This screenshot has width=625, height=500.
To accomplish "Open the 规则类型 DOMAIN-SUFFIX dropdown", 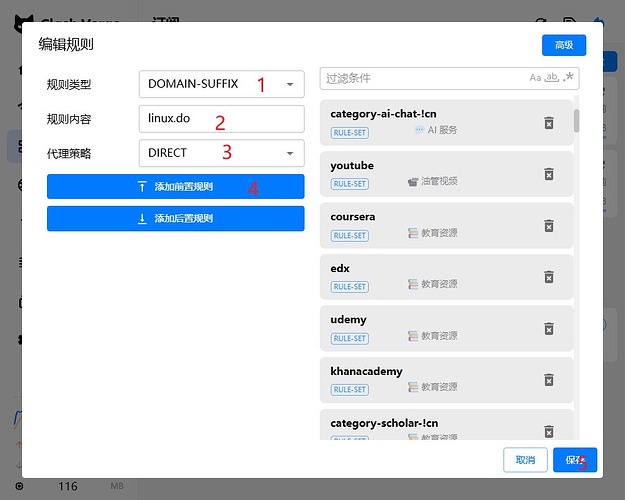I will [x=222, y=84].
